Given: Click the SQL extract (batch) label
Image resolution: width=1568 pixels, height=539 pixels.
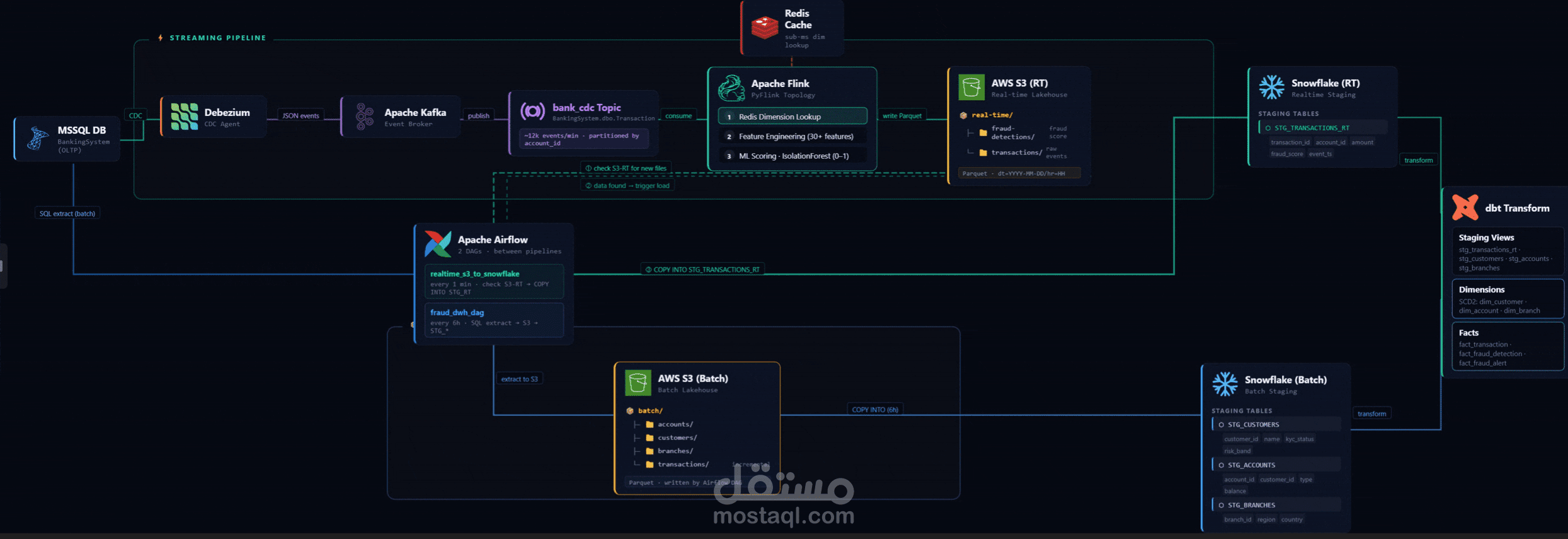Looking at the screenshot, I should point(67,214).
